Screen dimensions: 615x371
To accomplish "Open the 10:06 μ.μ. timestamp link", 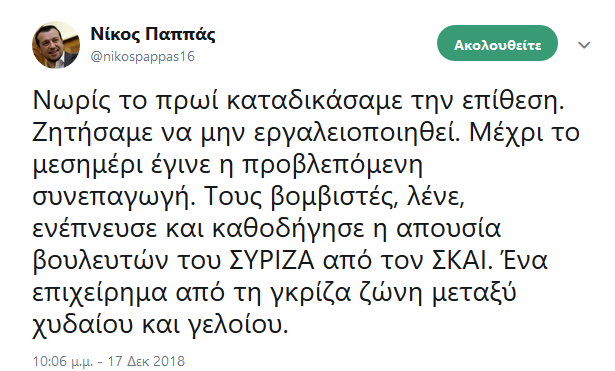I will point(62,361).
